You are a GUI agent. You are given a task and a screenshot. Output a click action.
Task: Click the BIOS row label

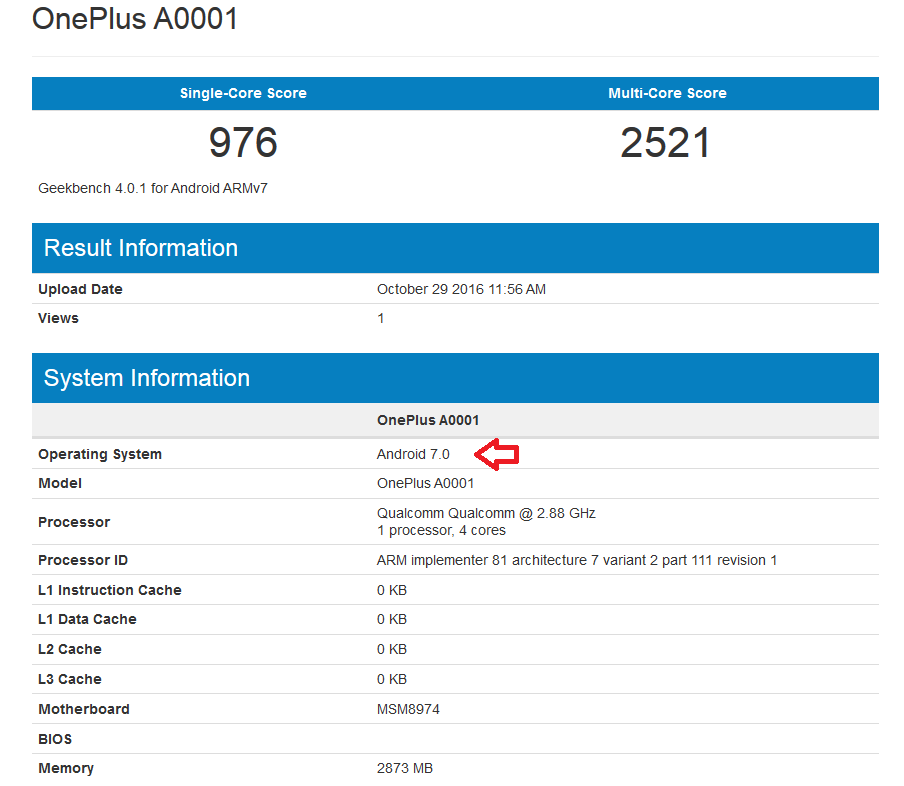click(55, 739)
